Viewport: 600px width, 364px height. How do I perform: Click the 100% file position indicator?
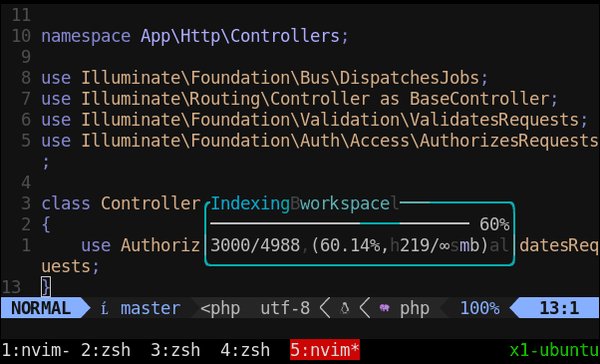pyautogui.click(x=479, y=308)
